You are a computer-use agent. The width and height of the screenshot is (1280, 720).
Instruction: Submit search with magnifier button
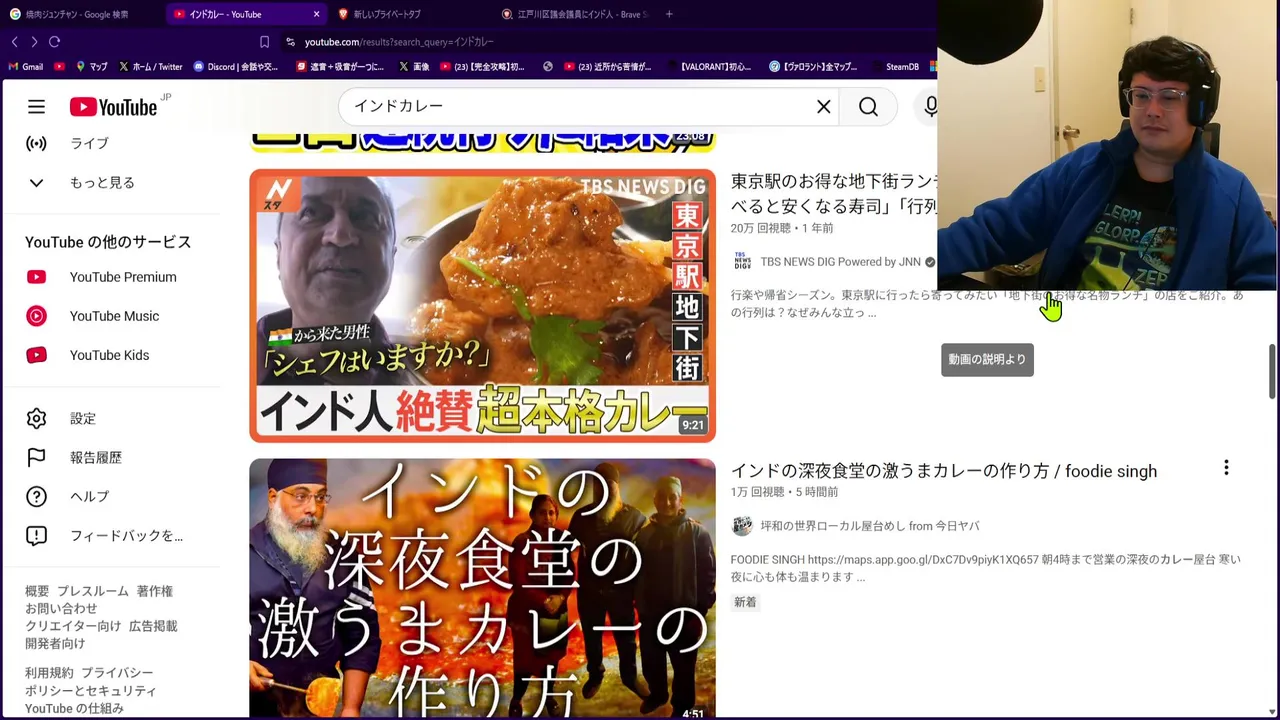[868, 106]
